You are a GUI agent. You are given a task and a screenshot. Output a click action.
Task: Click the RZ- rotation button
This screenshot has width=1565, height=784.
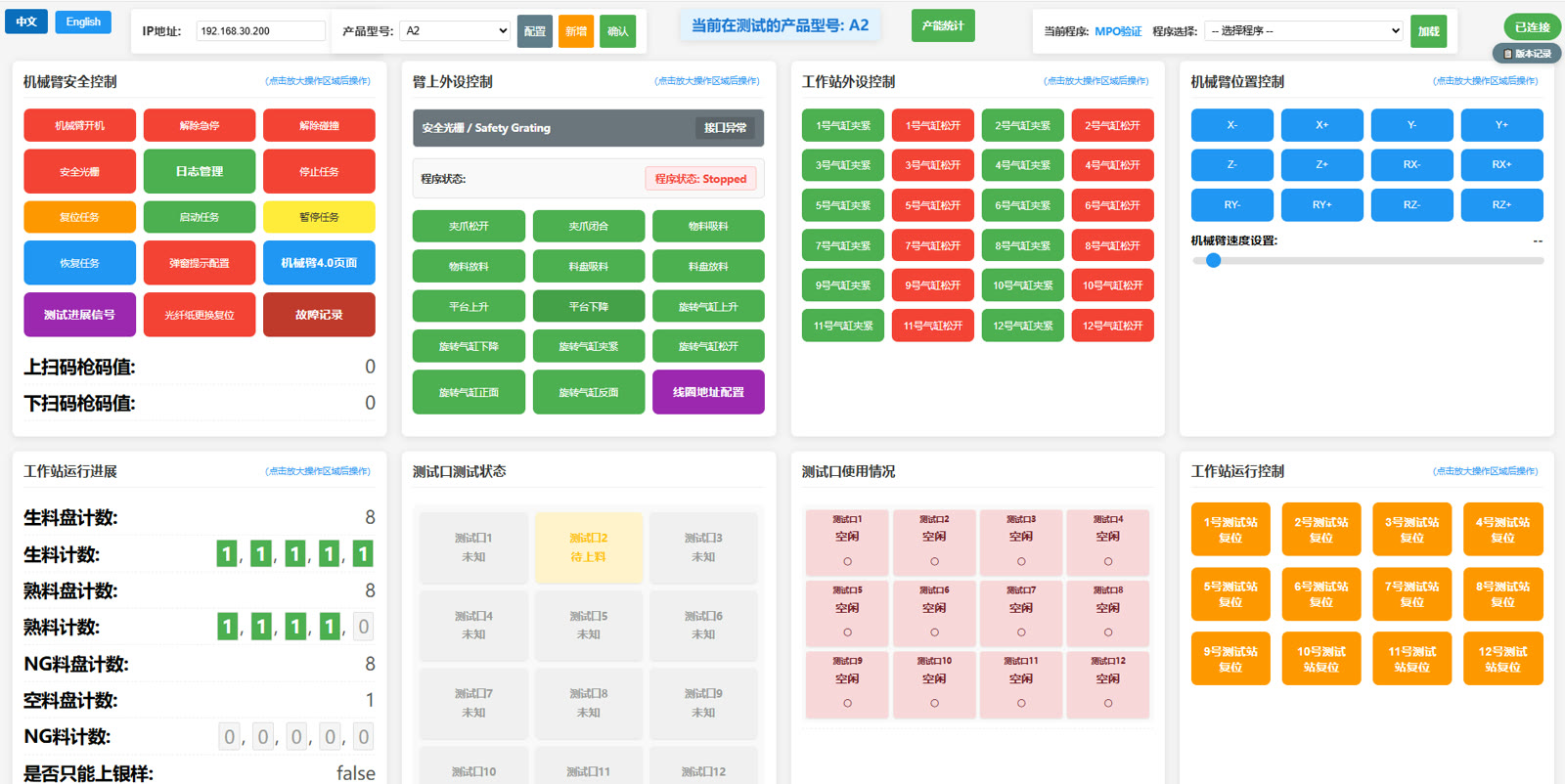1412,205
